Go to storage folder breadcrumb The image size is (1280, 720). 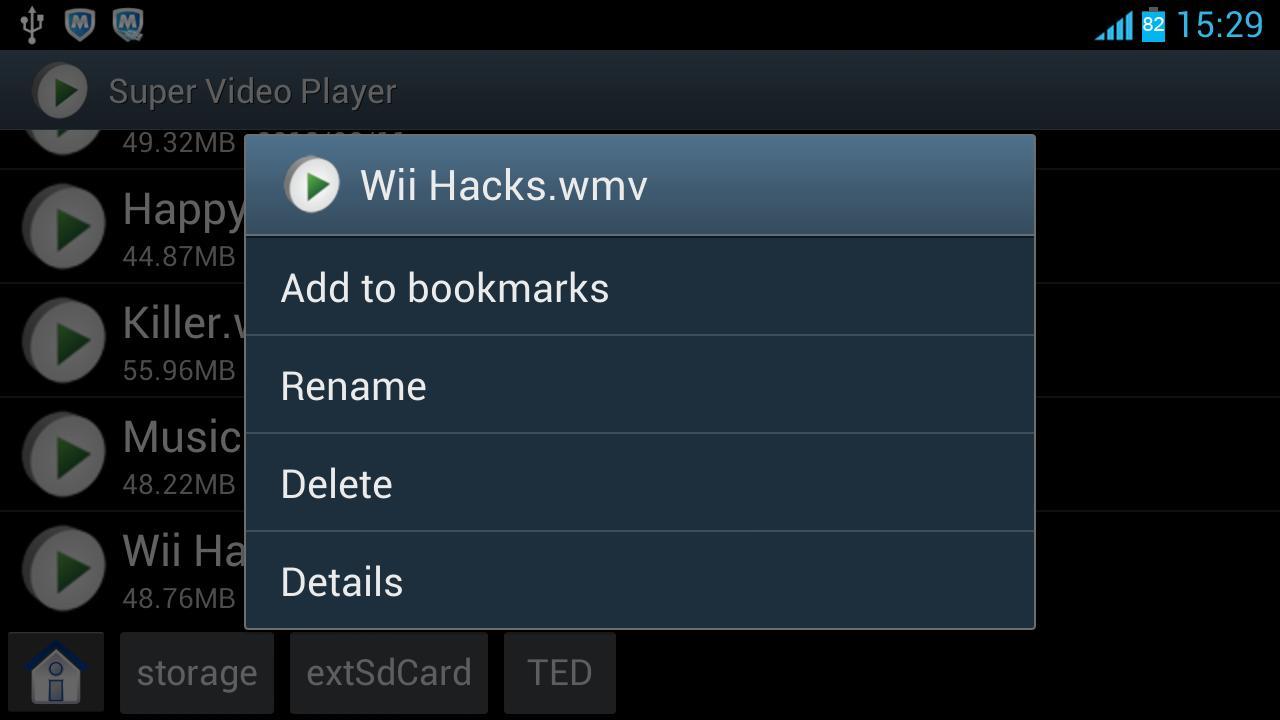click(197, 672)
